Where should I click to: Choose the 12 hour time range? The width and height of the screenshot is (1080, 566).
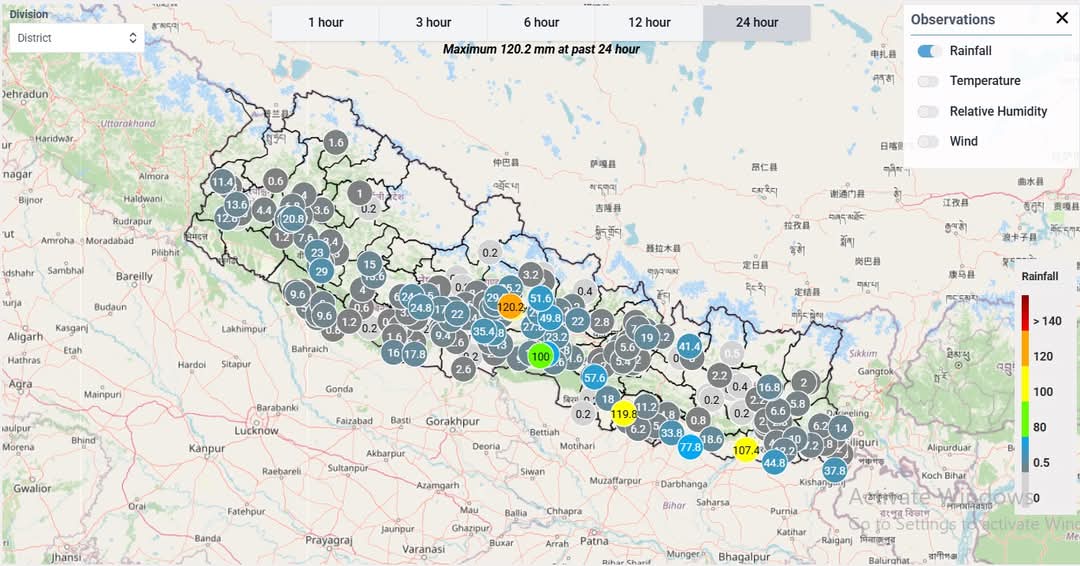click(649, 22)
